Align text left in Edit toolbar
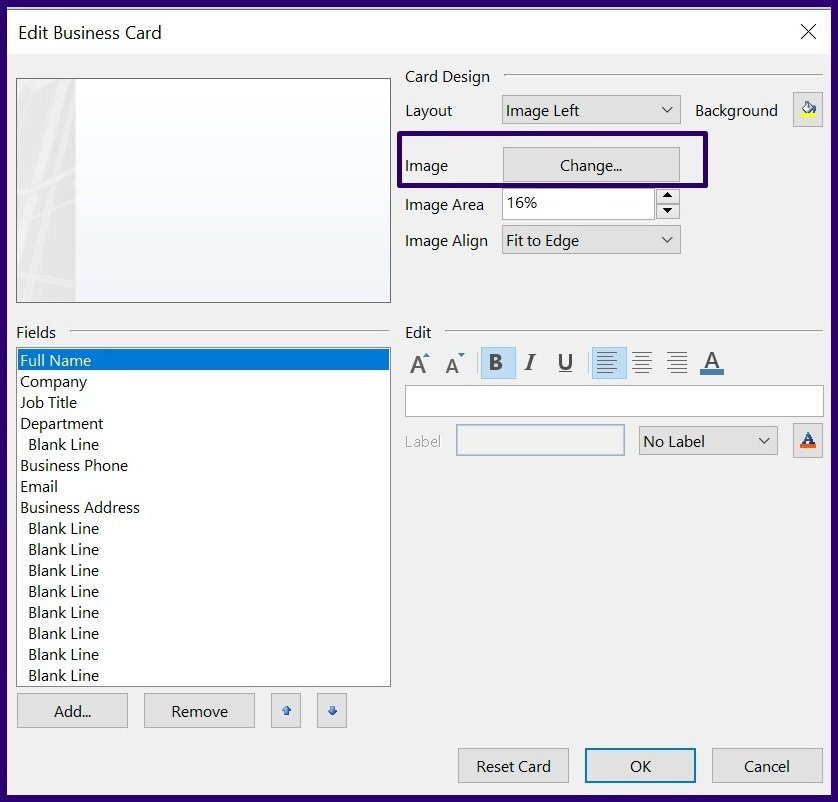 tap(609, 363)
